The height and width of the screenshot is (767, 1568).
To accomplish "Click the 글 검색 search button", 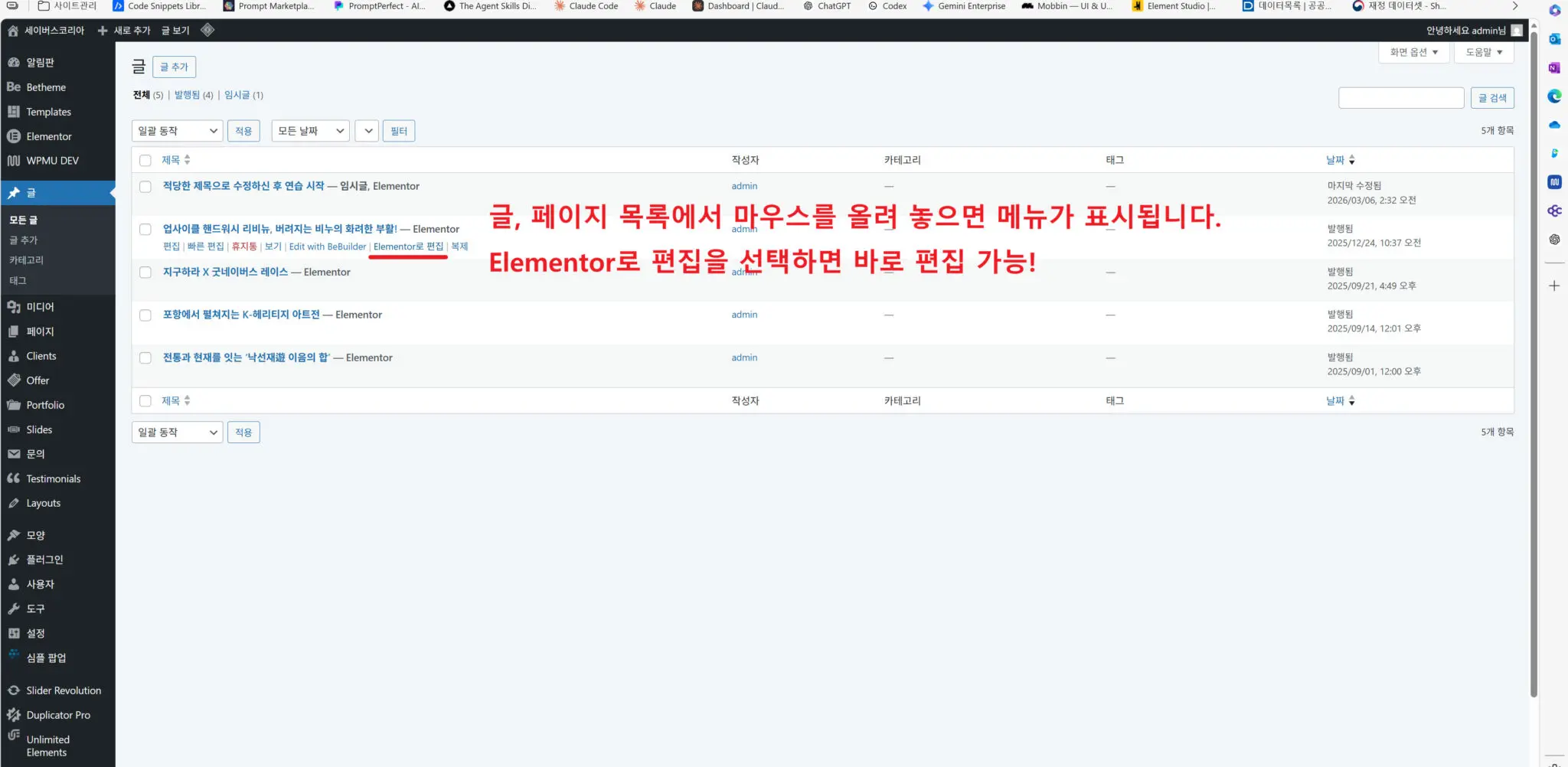I will [x=1492, y=98].
